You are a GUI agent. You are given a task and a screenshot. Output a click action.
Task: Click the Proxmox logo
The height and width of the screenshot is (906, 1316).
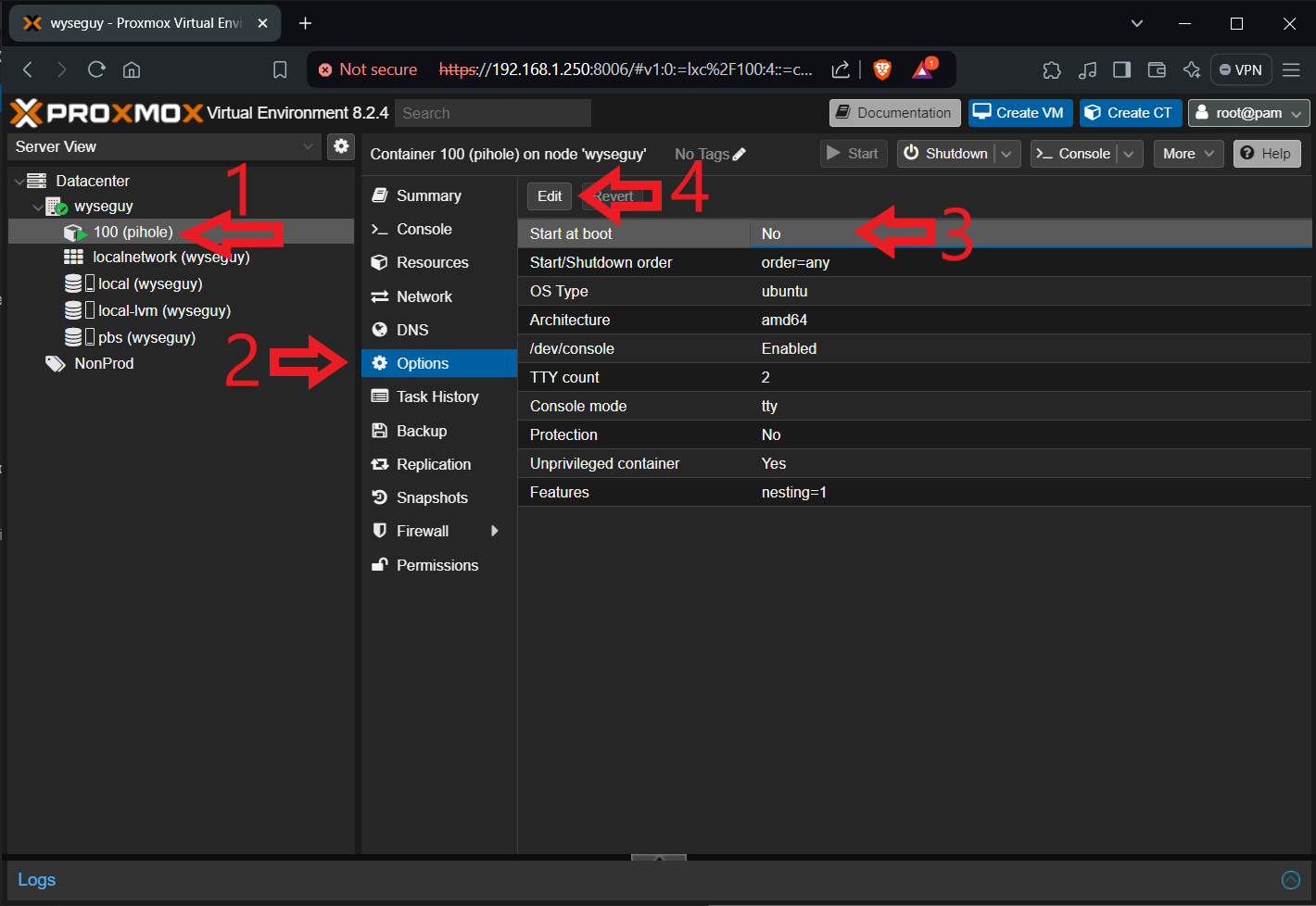pyautogui.click(x=107, y=113)
